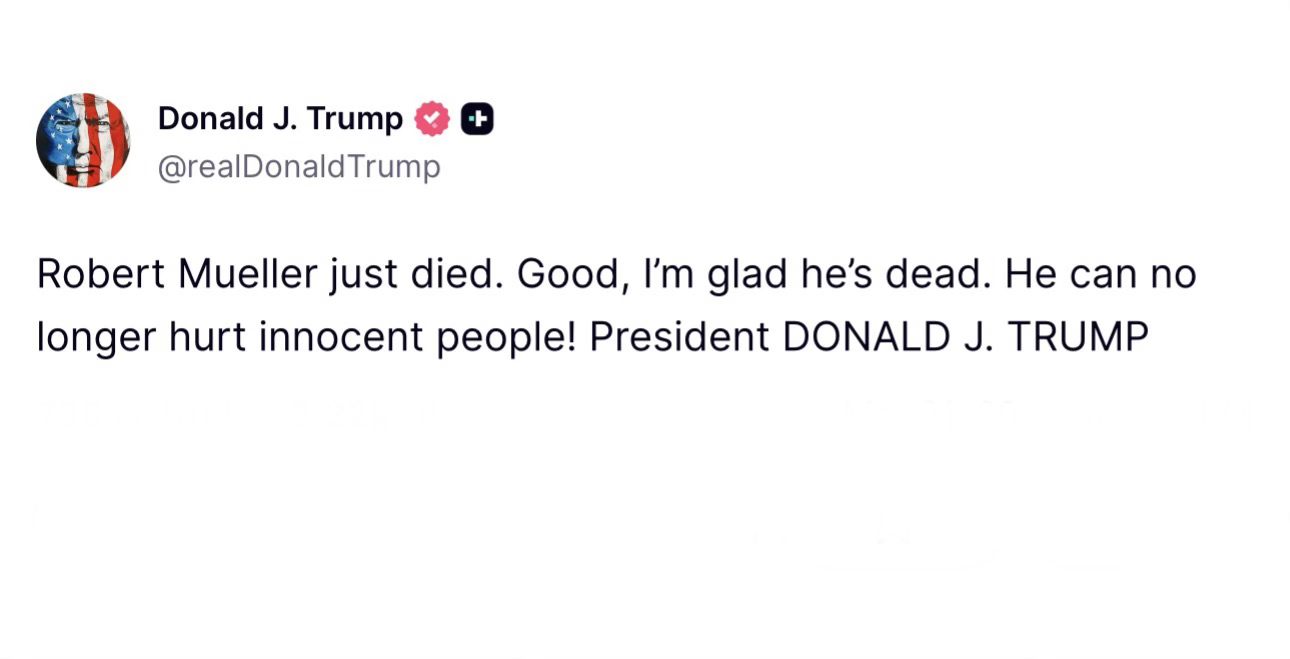Click the black plus badge icon

[x=477, y=119]
